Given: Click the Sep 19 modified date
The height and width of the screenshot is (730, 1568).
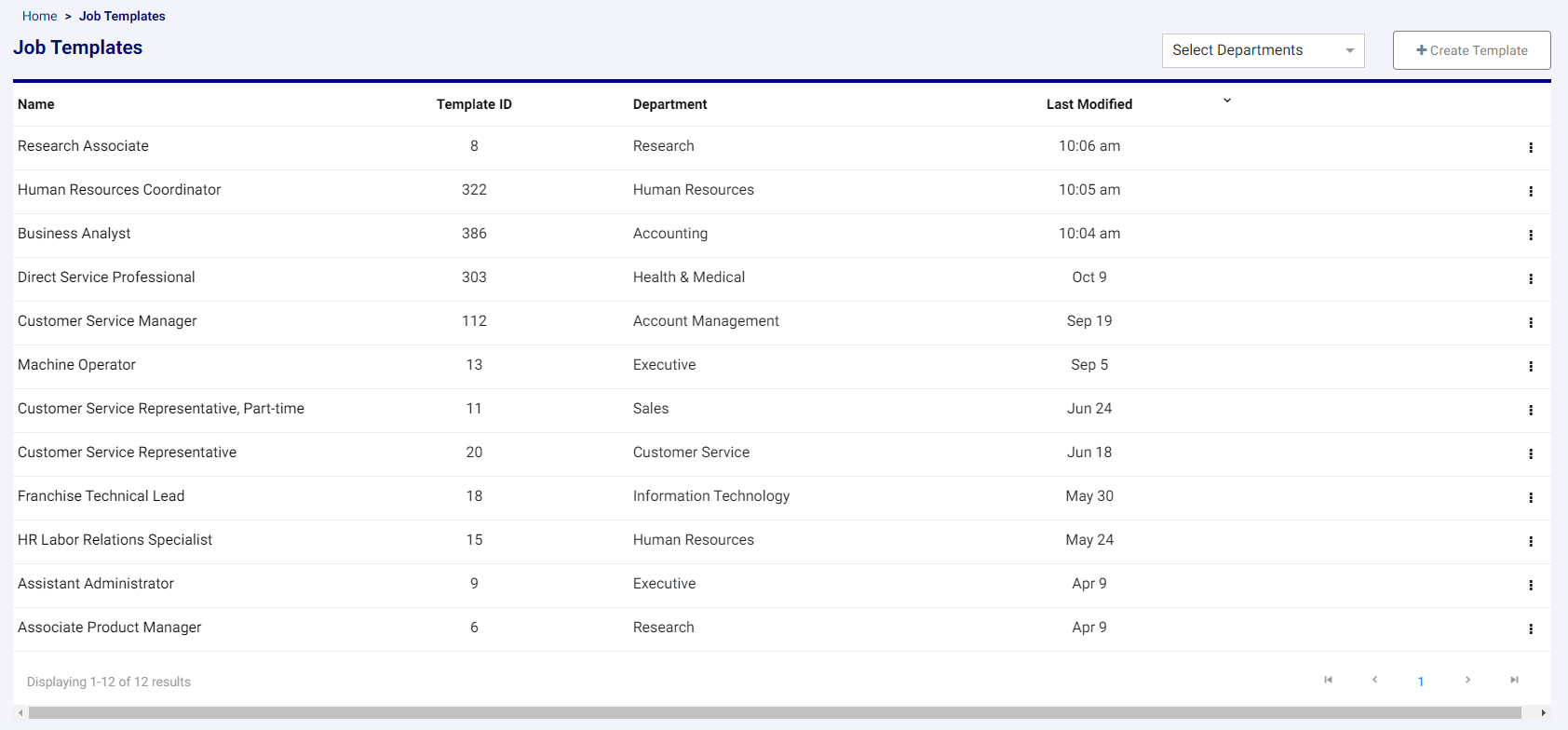Looking at the screenshot, I should click(1089, 321).
